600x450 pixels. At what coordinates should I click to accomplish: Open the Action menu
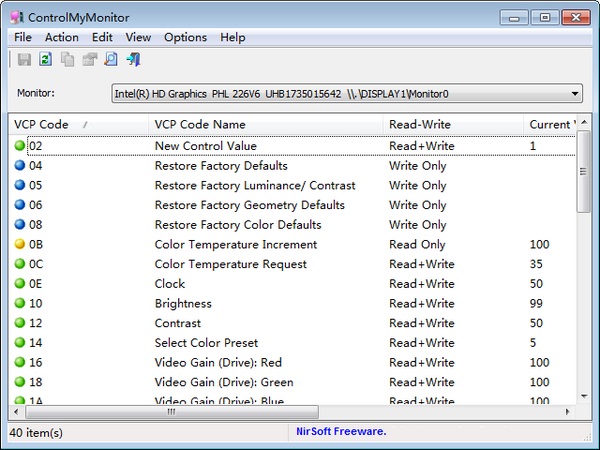coord(61,37)
